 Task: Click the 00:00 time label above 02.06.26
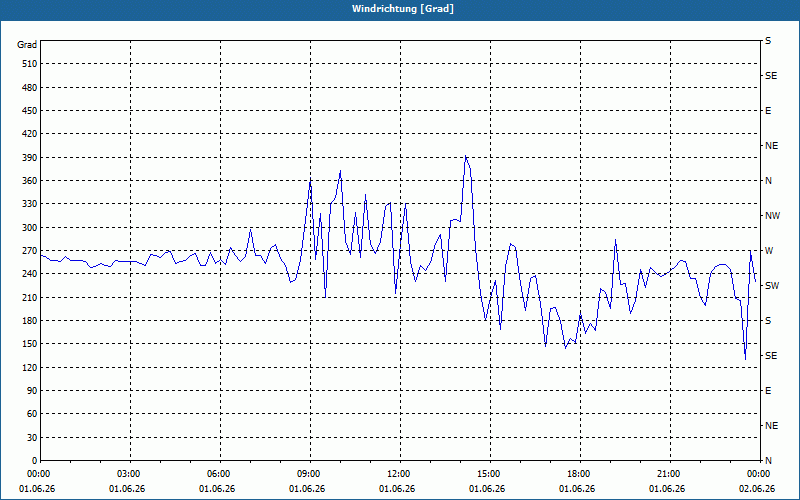tap(758, 474)
